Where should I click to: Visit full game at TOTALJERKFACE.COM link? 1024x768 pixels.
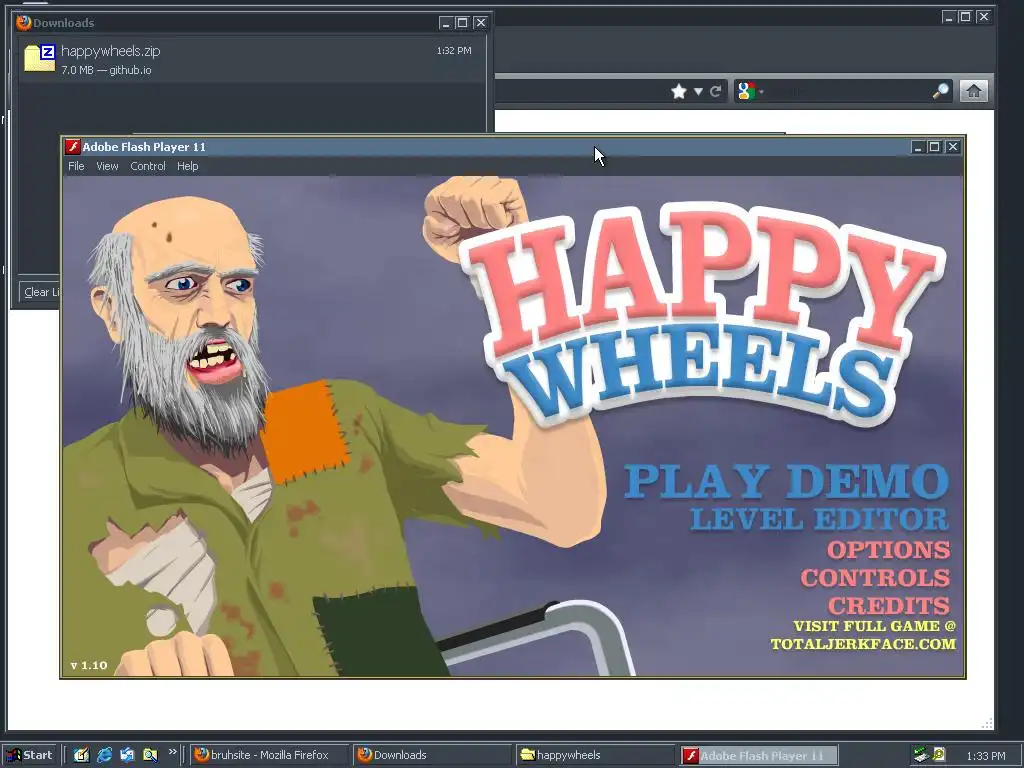point(863,635)
